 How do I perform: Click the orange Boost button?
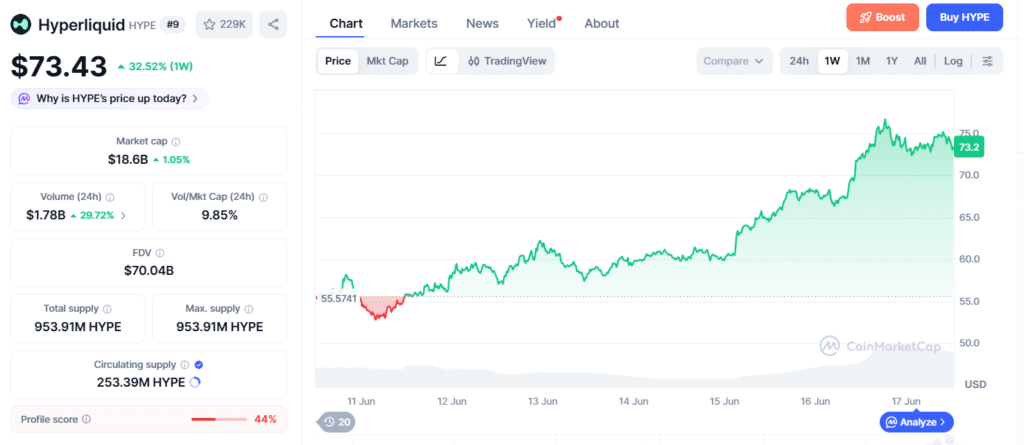tap(882, 18)
